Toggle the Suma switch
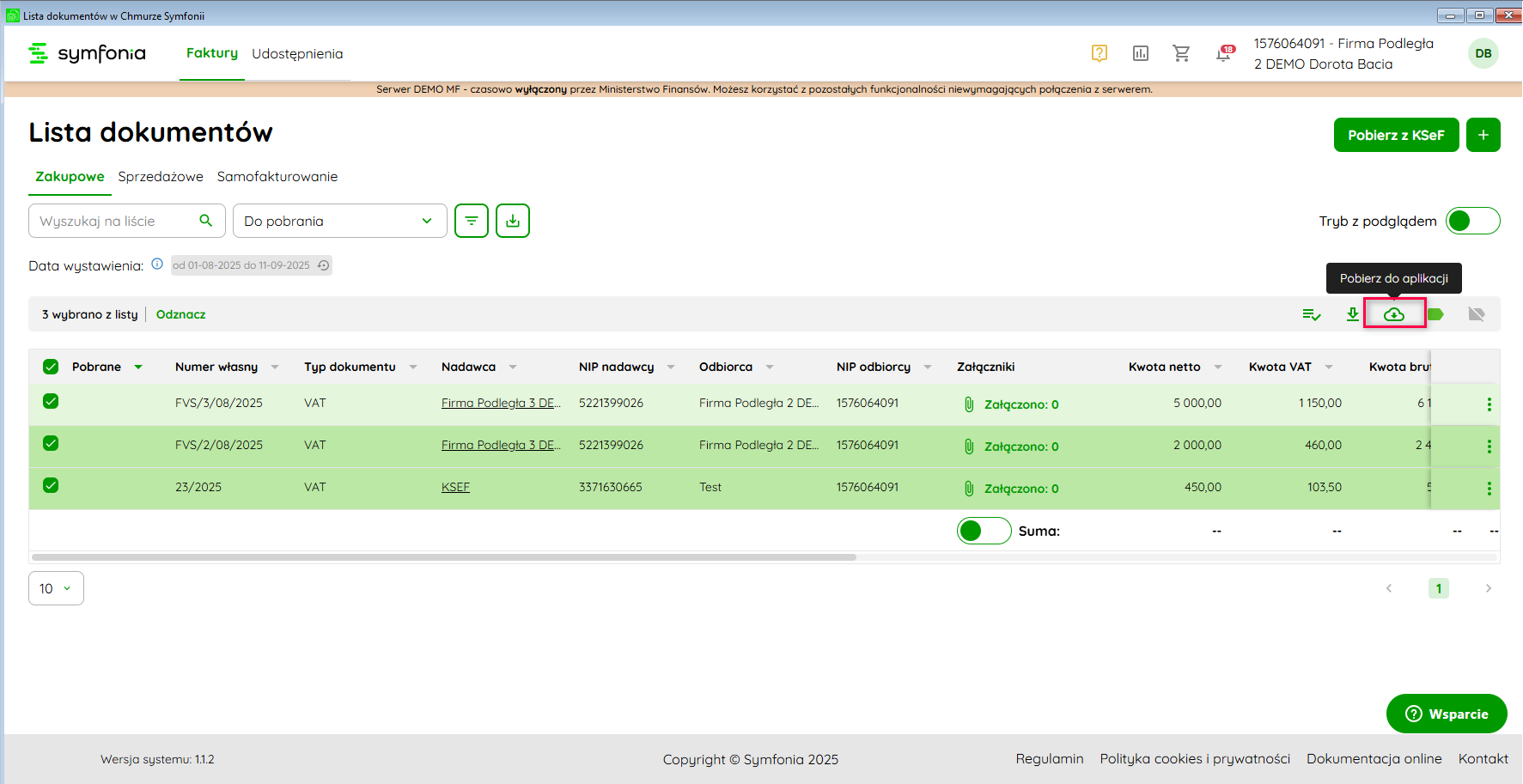This screenshot has height=784, width=1523. [x=984, y=531]
